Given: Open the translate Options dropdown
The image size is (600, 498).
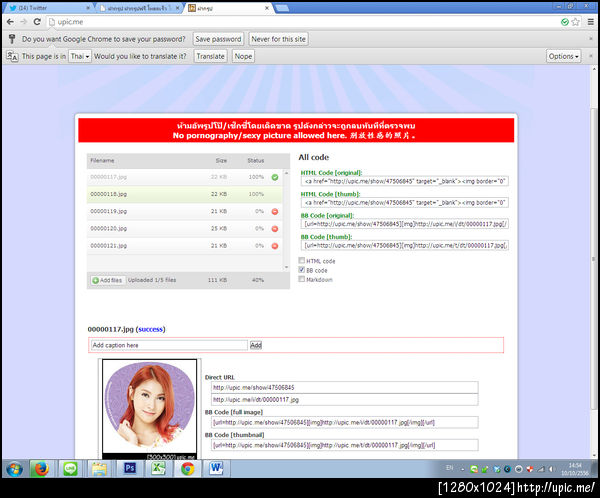Looking at the screenshot, I should 563,56.
